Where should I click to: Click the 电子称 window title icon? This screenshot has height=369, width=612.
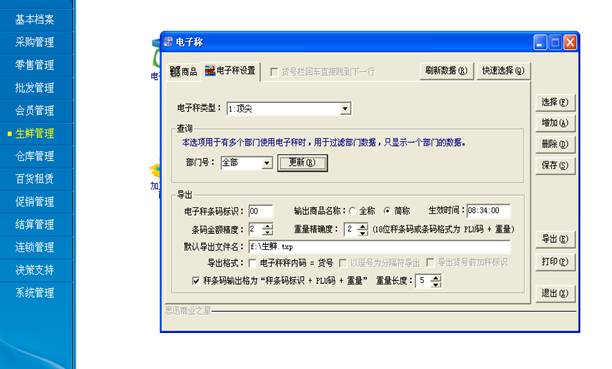point(168,41)
